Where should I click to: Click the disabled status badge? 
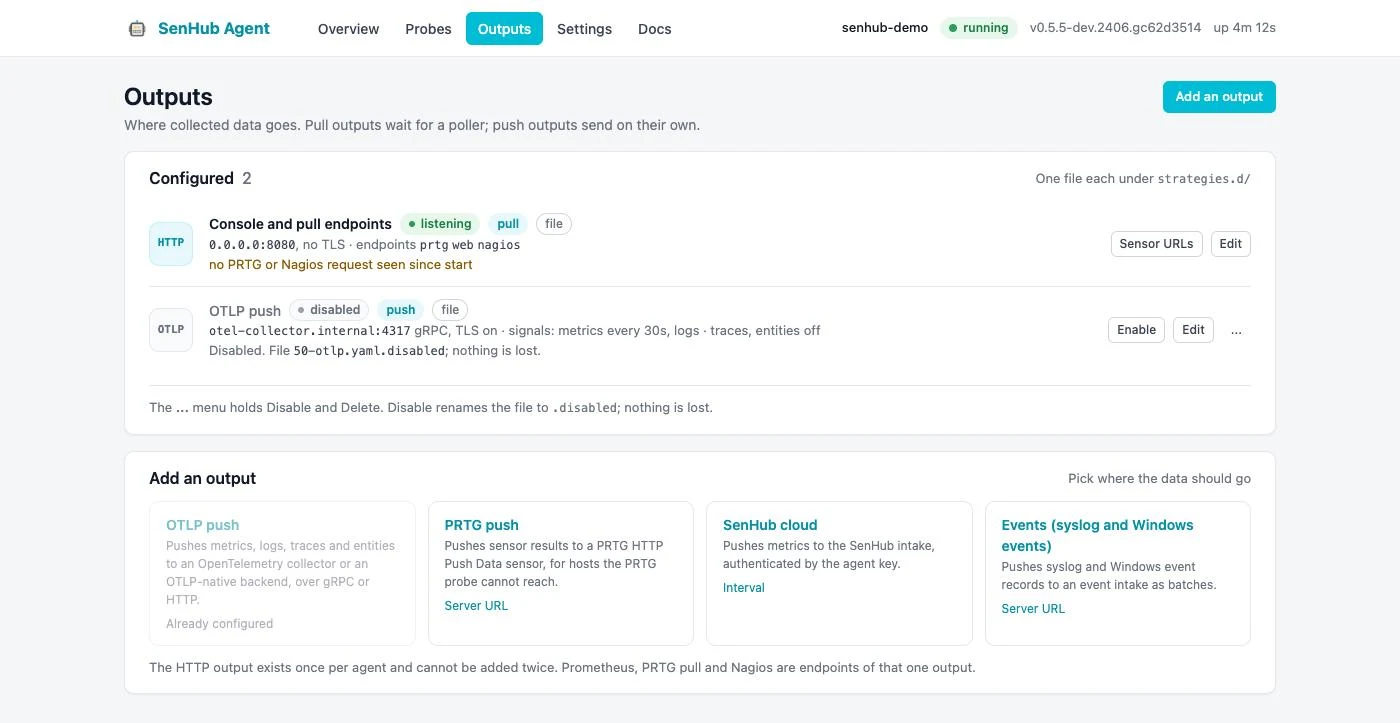[x=329, y=310]
